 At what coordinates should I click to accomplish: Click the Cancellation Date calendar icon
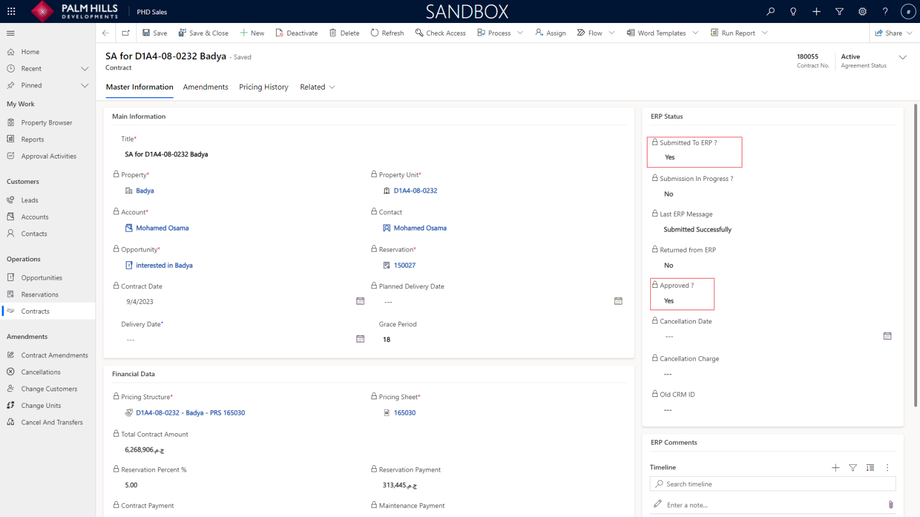tap(887, 336)
